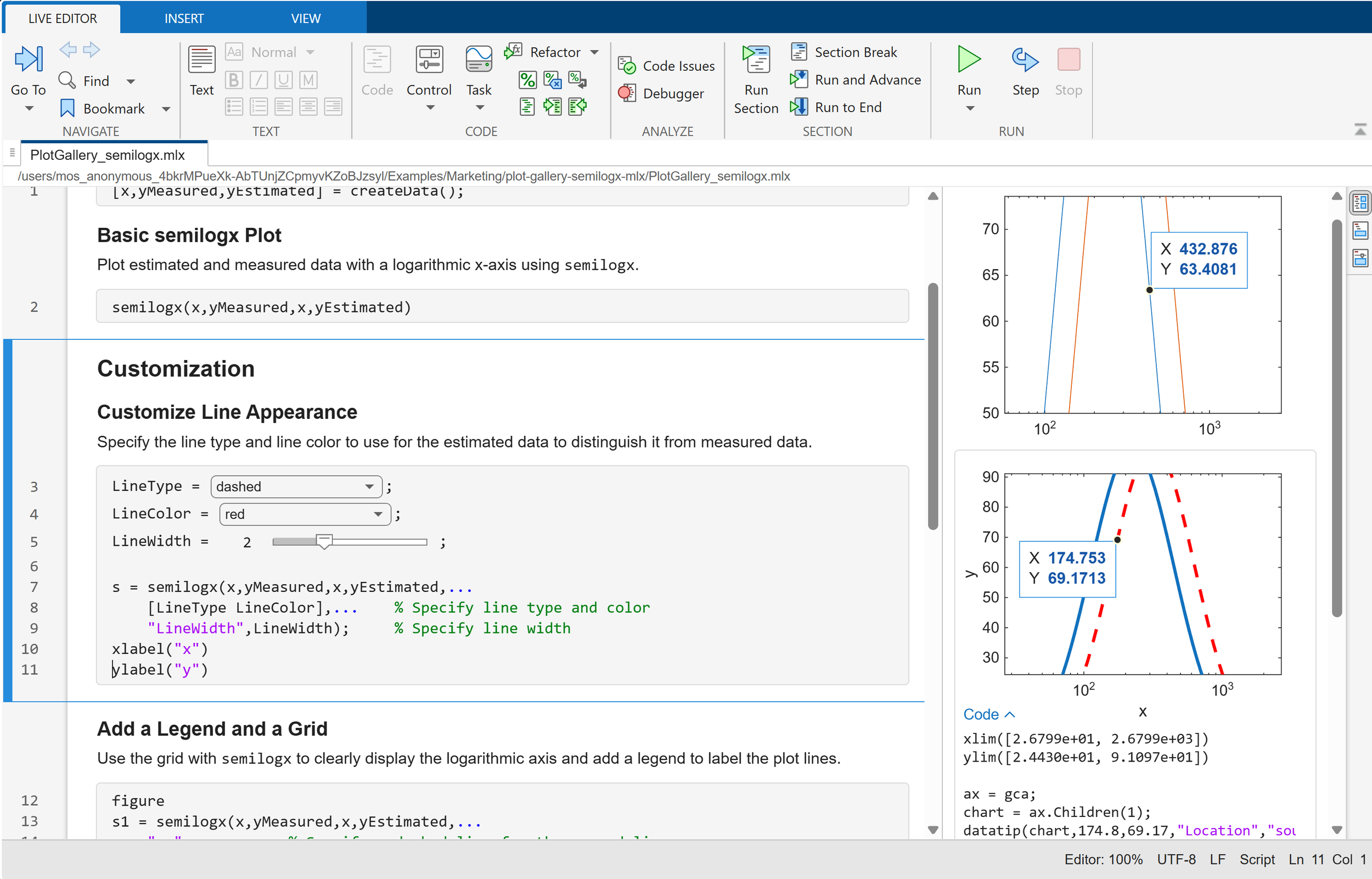Click the Code Issues icon
This screenshot has height=879, width=1372.
[627, 66]
